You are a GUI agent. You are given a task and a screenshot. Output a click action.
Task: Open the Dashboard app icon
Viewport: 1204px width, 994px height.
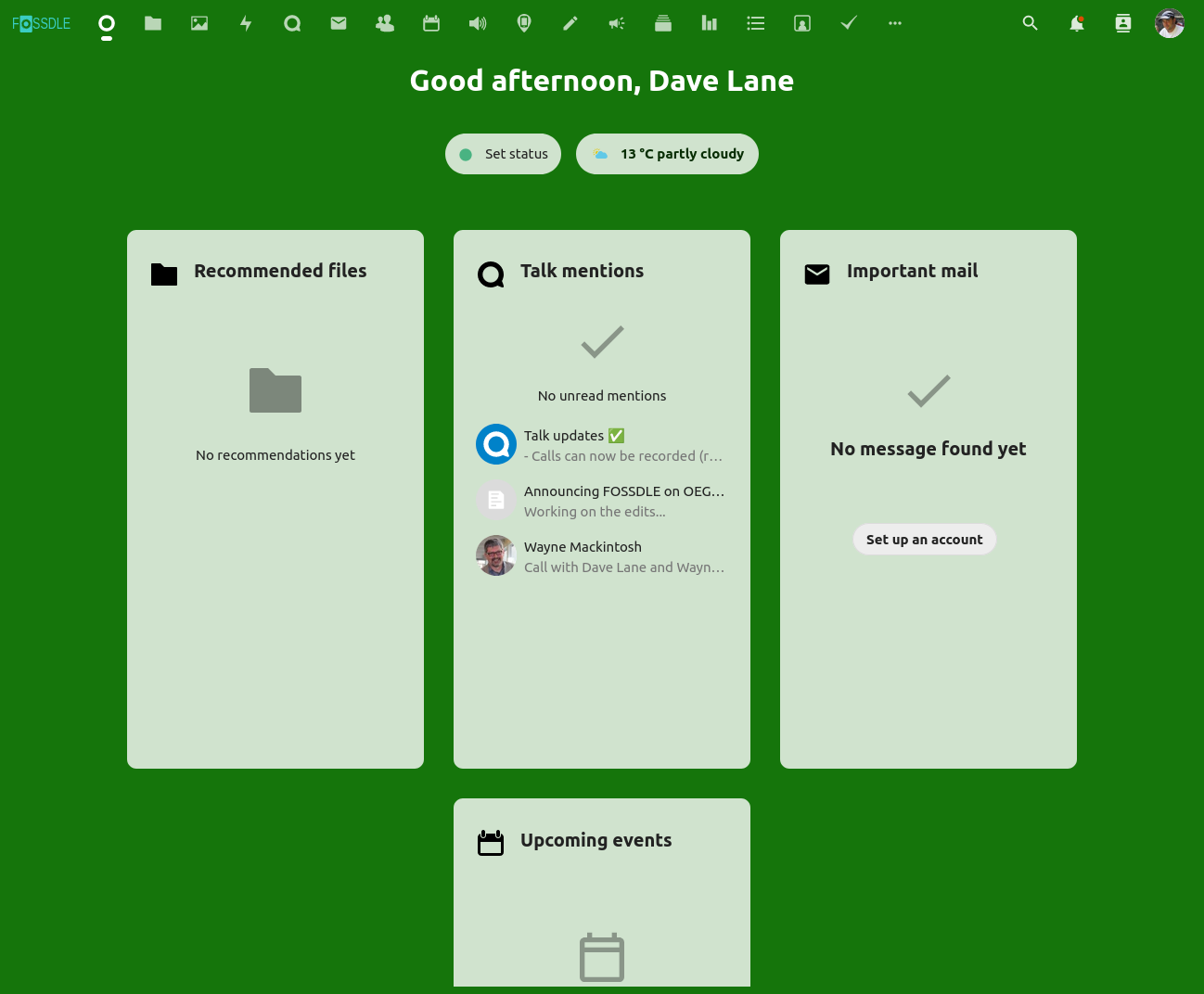click(x=107, y=23)
